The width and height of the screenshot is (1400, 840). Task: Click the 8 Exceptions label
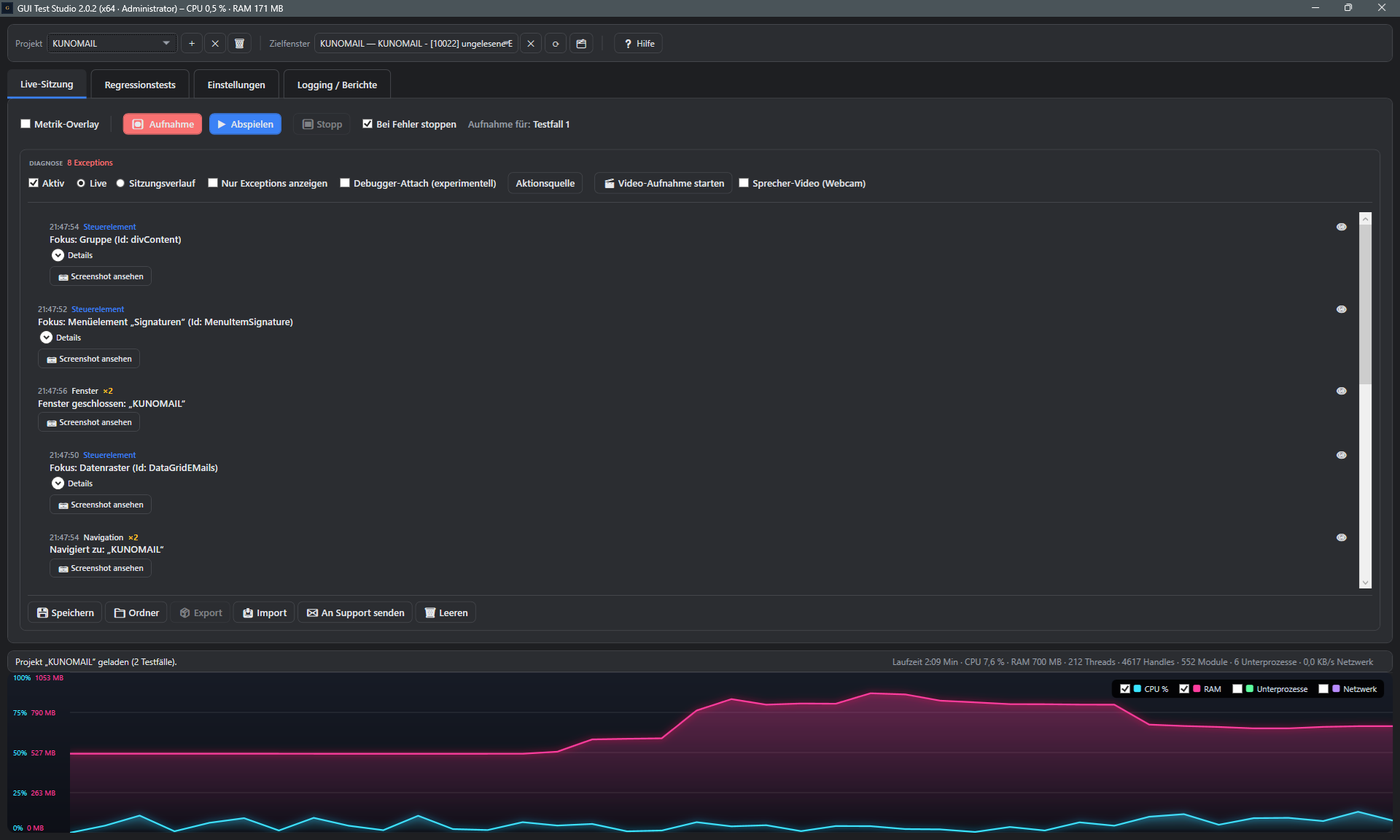(x=90, y=163)
